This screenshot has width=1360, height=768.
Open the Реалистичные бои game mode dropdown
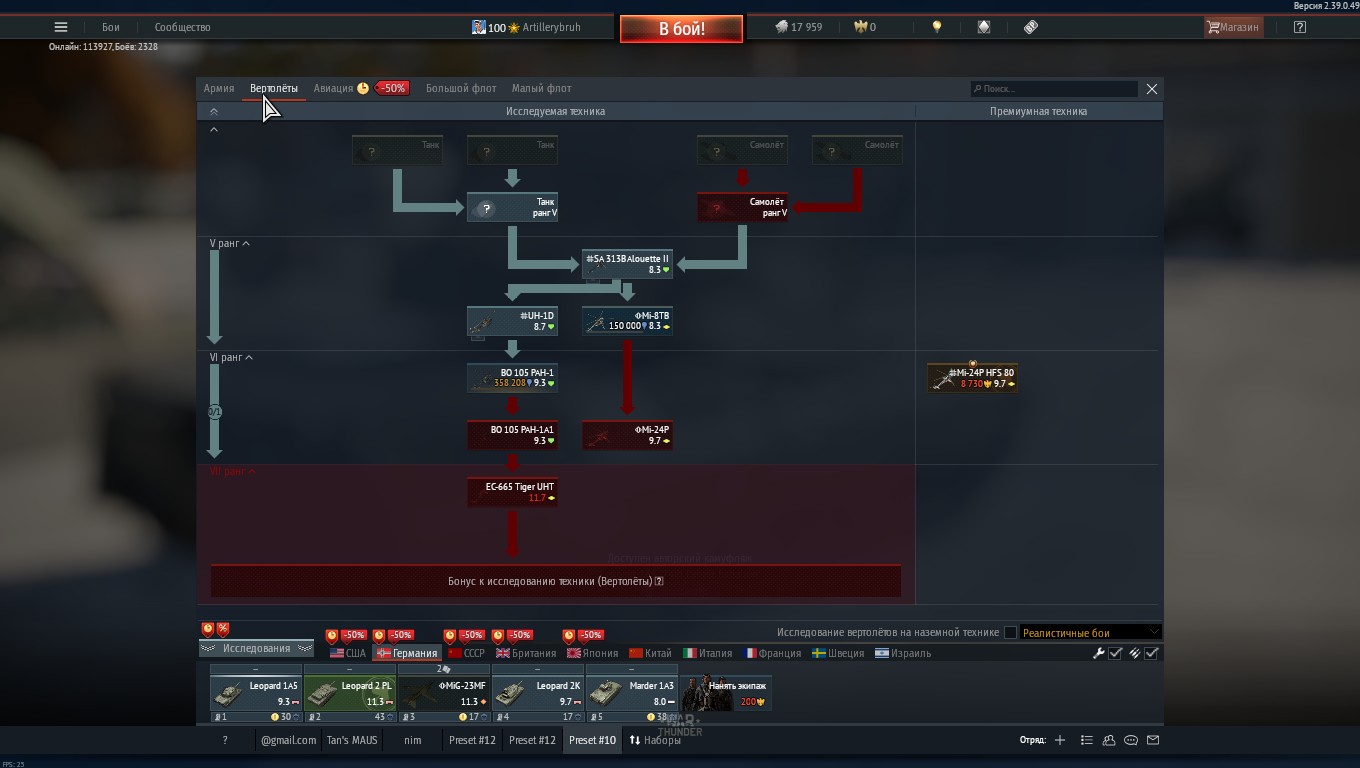click(1091, 632)
